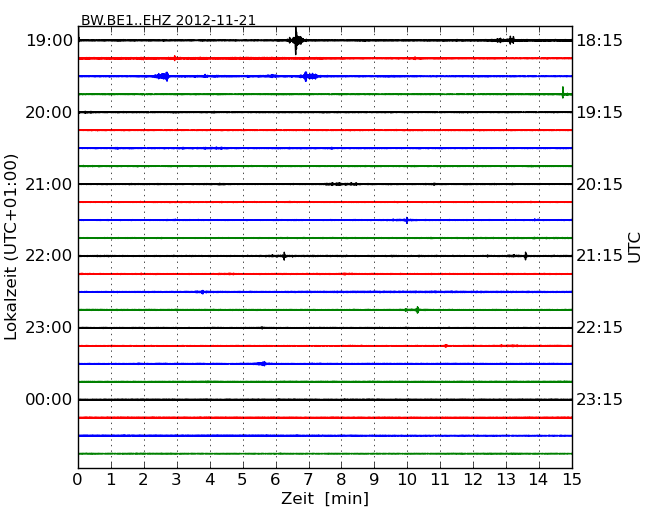
Task: Select x-axis tick label 10
Action: pos(407,479)
